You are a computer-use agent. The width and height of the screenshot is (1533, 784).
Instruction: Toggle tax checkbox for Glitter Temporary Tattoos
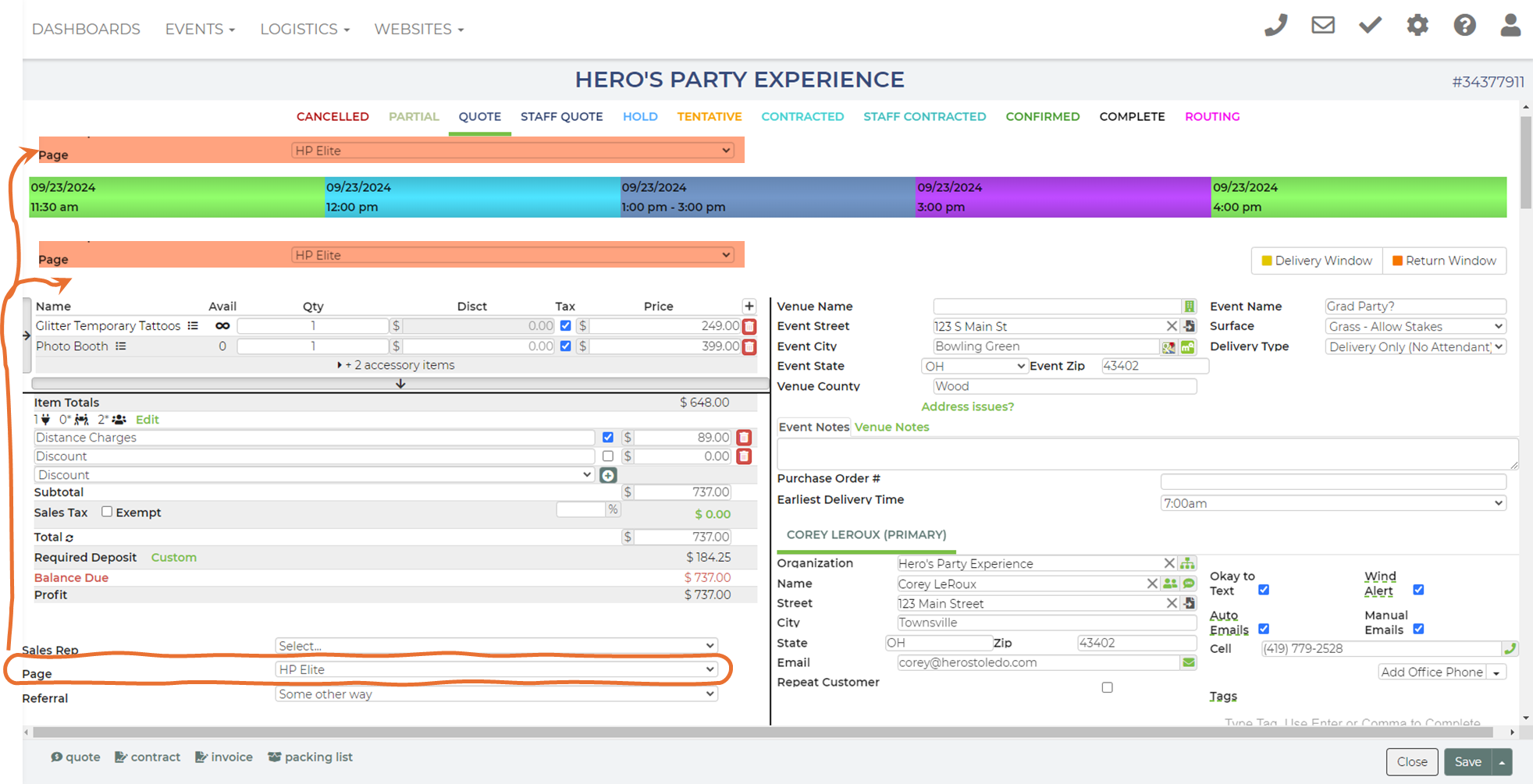(566, 326)
